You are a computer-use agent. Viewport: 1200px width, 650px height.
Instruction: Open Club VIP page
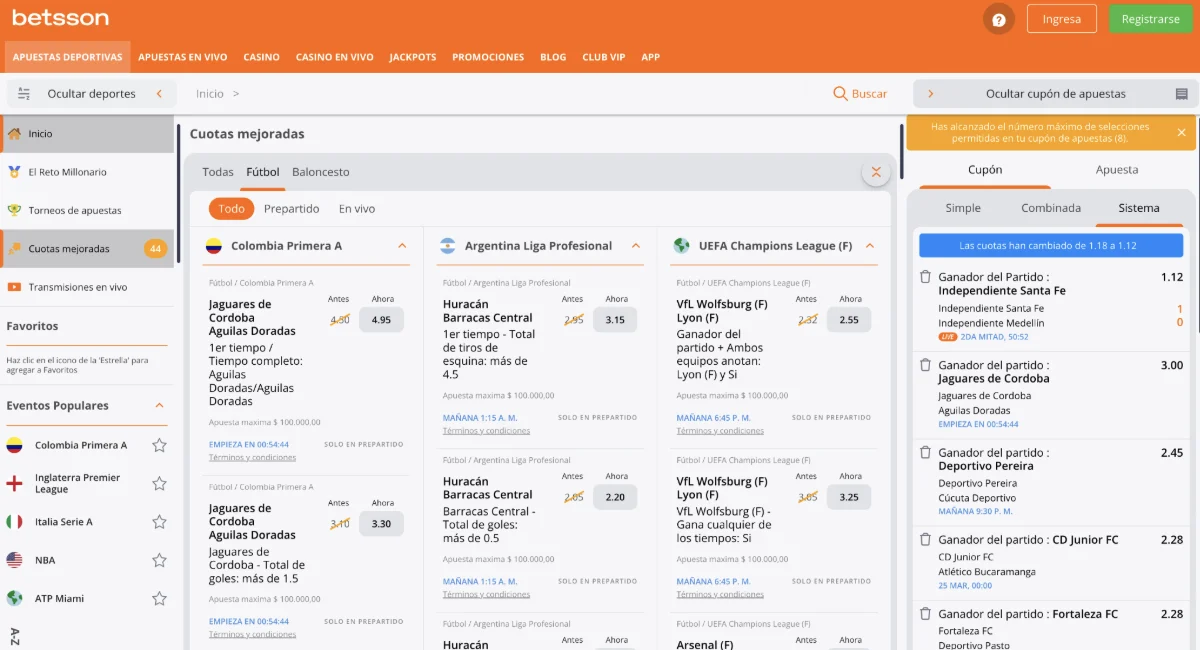click(x=604, y=57)
